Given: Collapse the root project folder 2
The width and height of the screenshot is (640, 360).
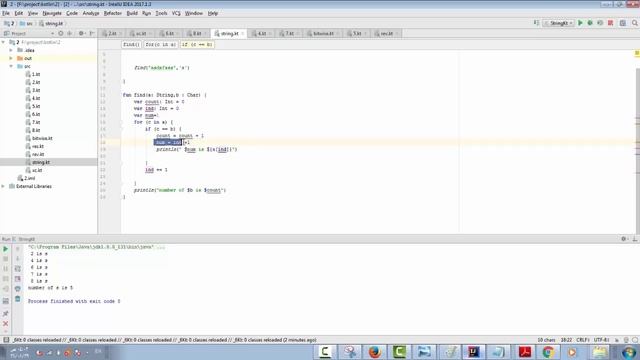Looking at the screenshot, I should coord(3,42).
